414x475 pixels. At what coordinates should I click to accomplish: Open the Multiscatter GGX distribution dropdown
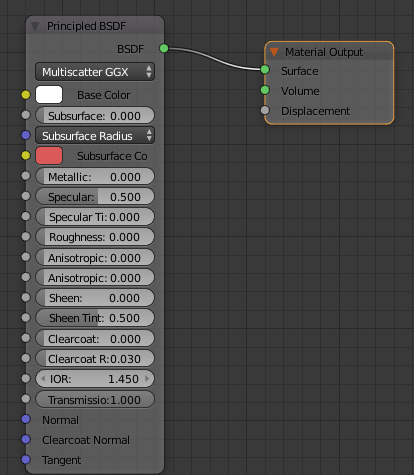[95, 72]
